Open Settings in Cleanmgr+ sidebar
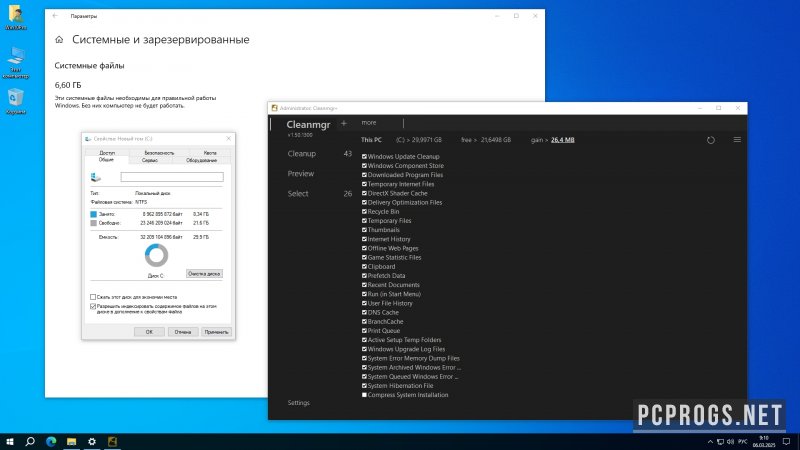Image resolution: width=800 pixels, height=450 pixels. [x=298, y=403]
